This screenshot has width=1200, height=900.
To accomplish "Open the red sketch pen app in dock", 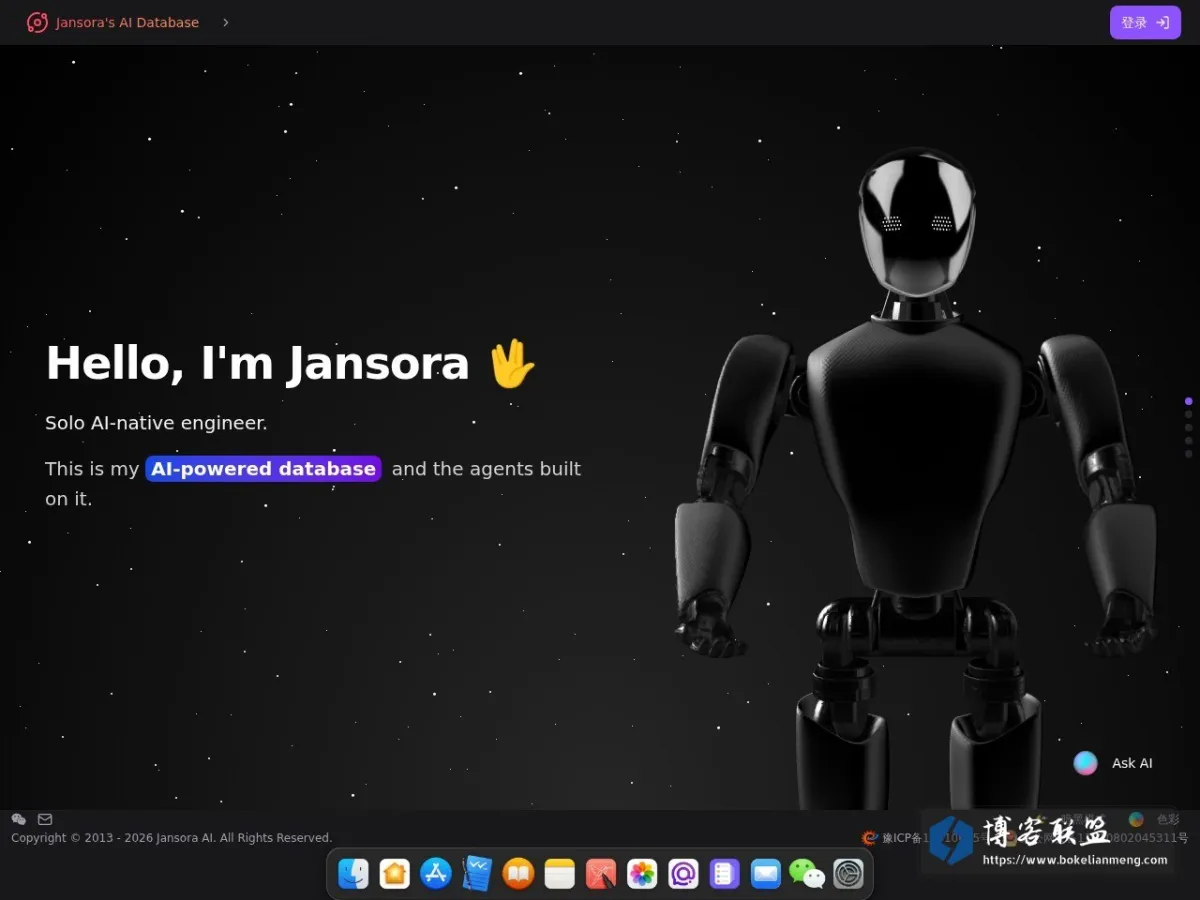I will [x=601, y=874].
